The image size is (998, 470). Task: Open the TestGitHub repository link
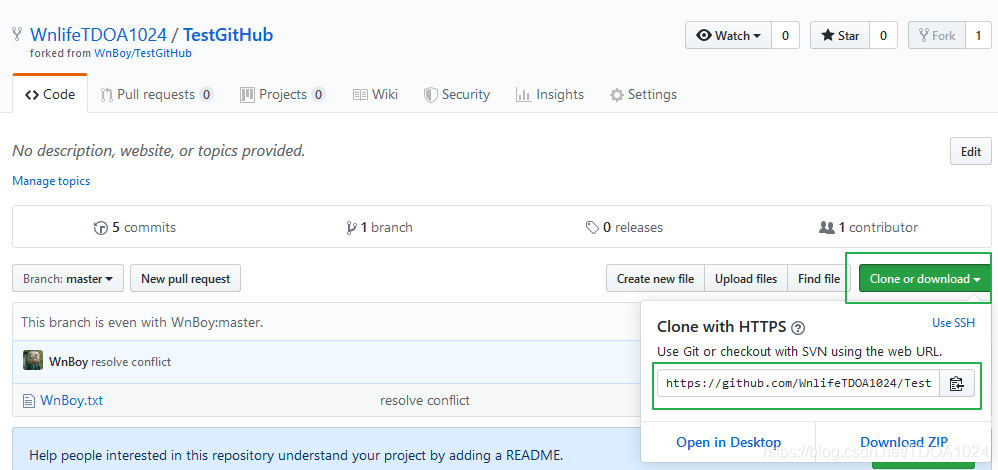tap(228, 34)
